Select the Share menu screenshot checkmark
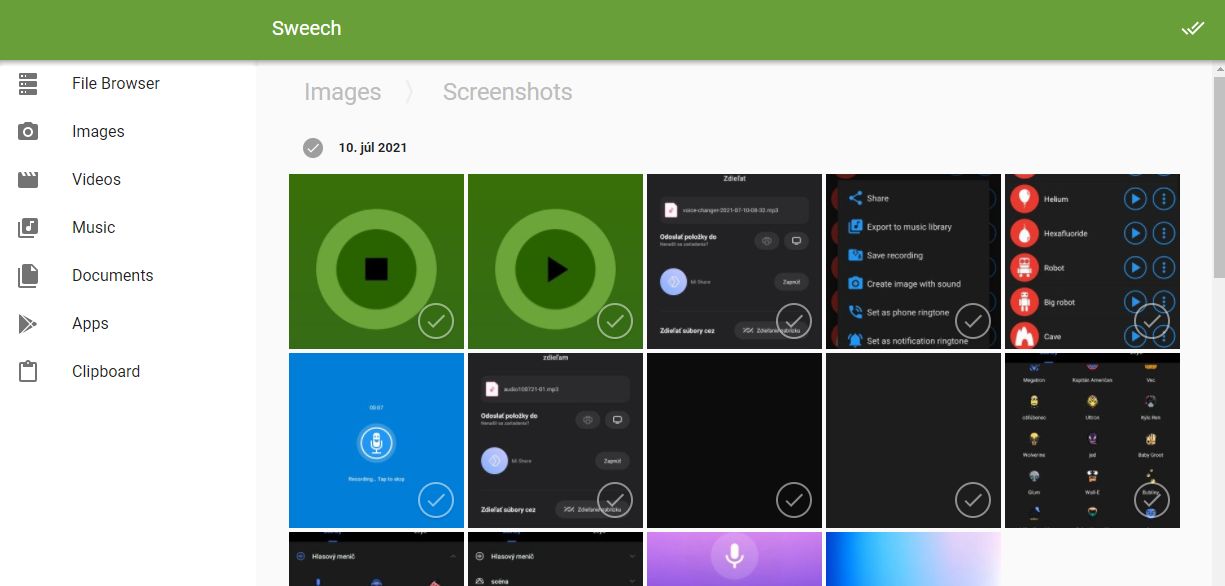The image size is (1225, 586). pos(973,321)
